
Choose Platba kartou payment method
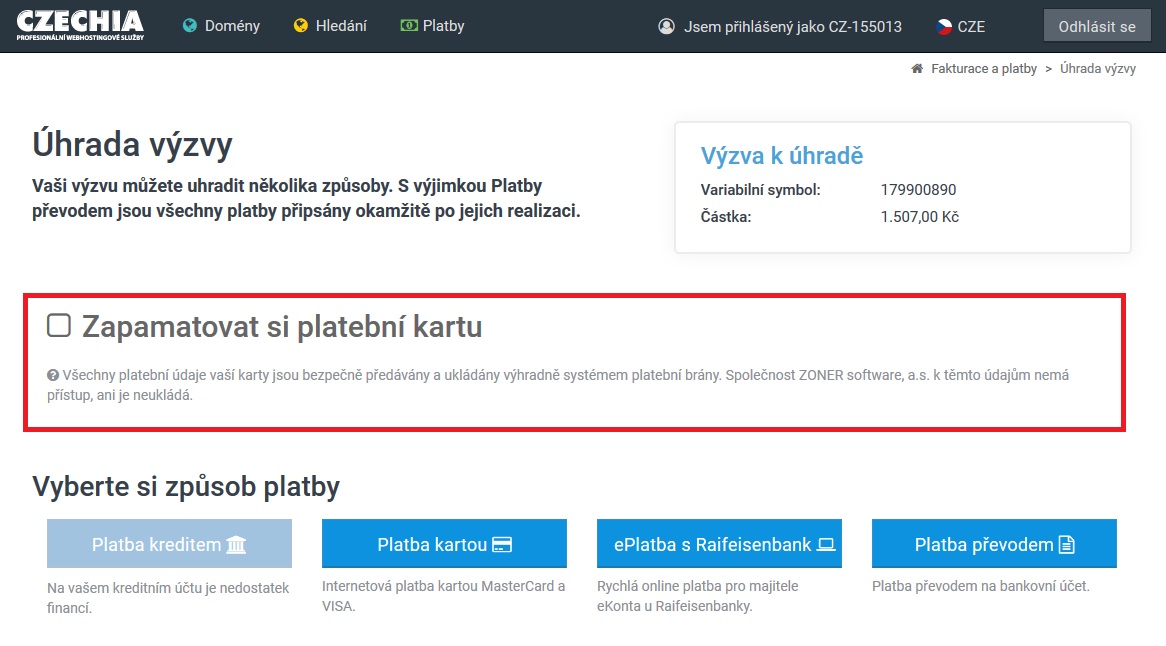[x=444, y=544]
